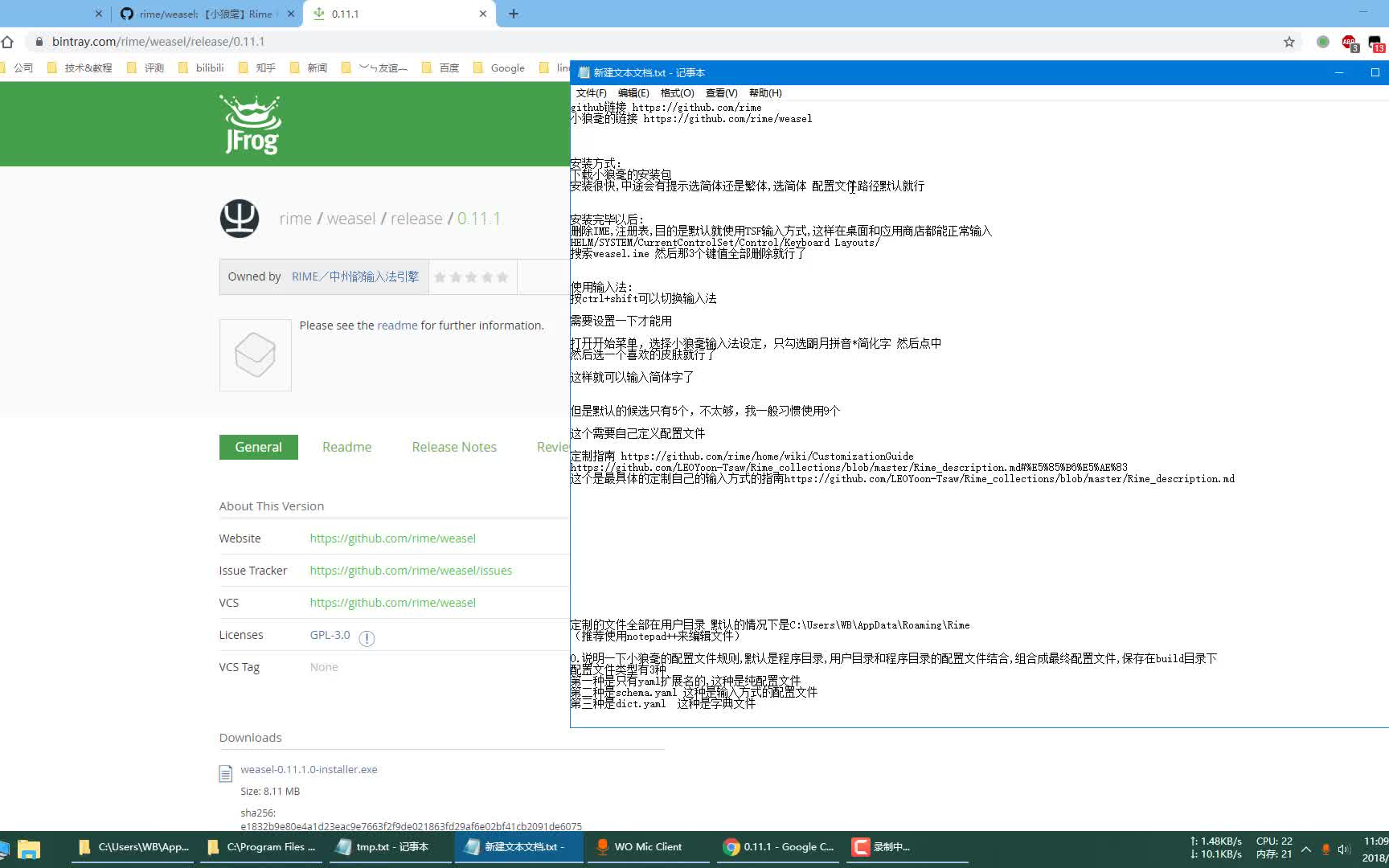Expand hidden system tray icons
Viewport: 1389px width, 868px height.
[x=1306, y=849]
